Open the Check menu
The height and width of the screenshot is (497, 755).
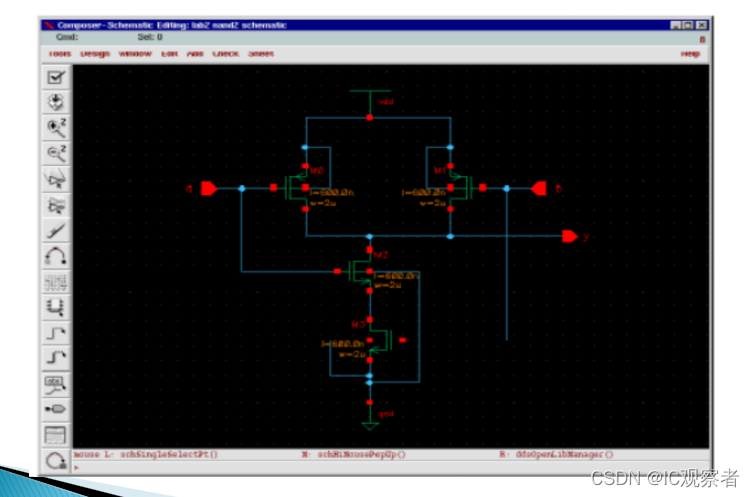pos(225,53)
